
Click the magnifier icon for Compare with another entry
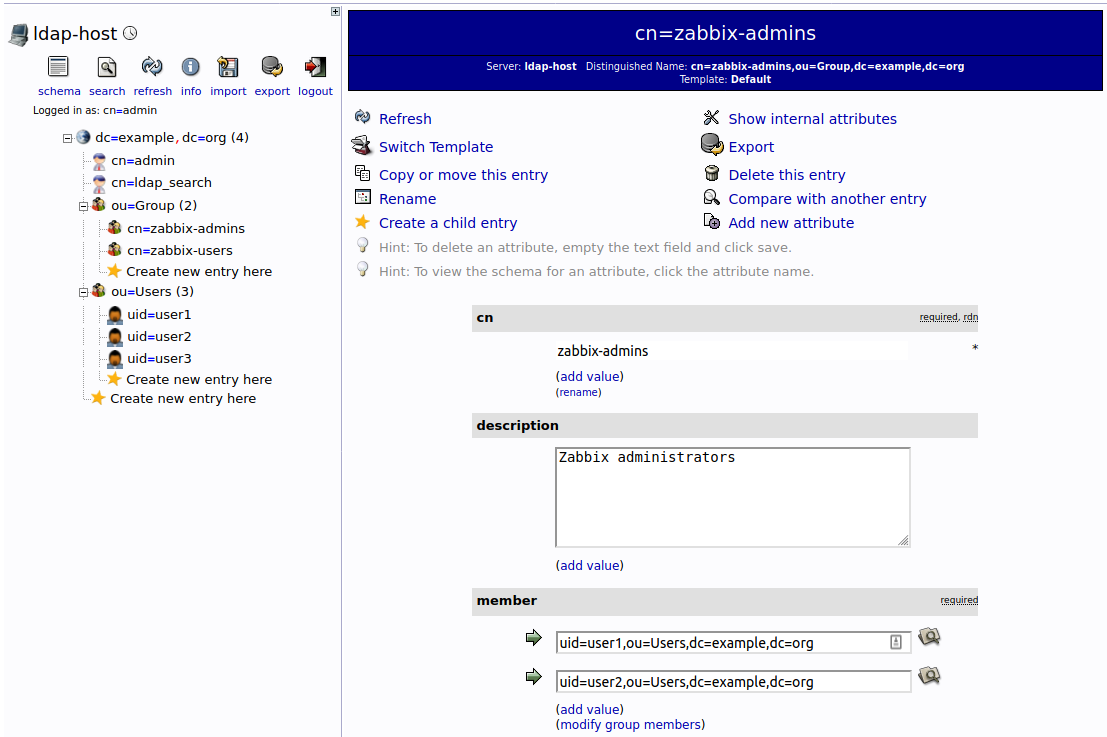[712, 198]
